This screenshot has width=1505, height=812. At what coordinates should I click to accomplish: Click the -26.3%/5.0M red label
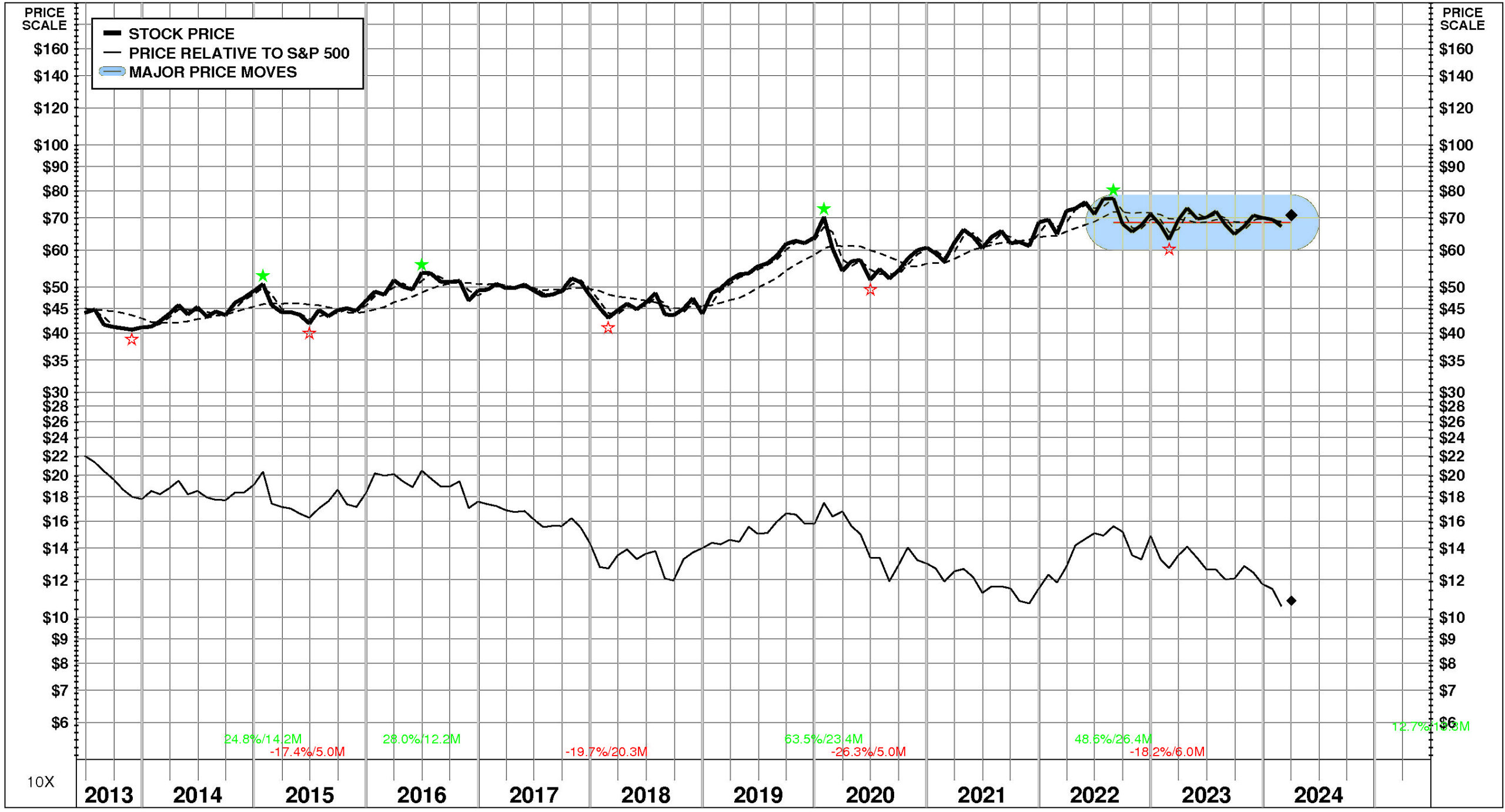point(868,751)
